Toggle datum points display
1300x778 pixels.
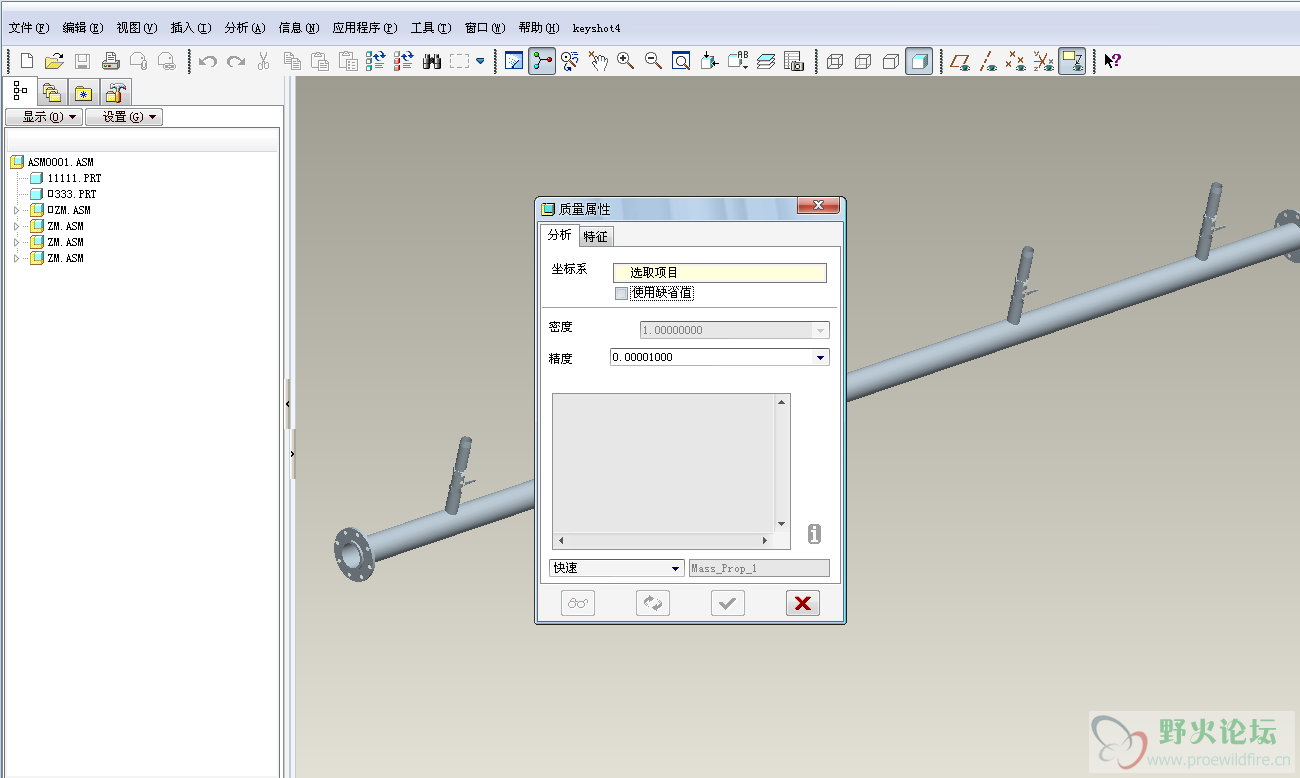(1016, 61)
